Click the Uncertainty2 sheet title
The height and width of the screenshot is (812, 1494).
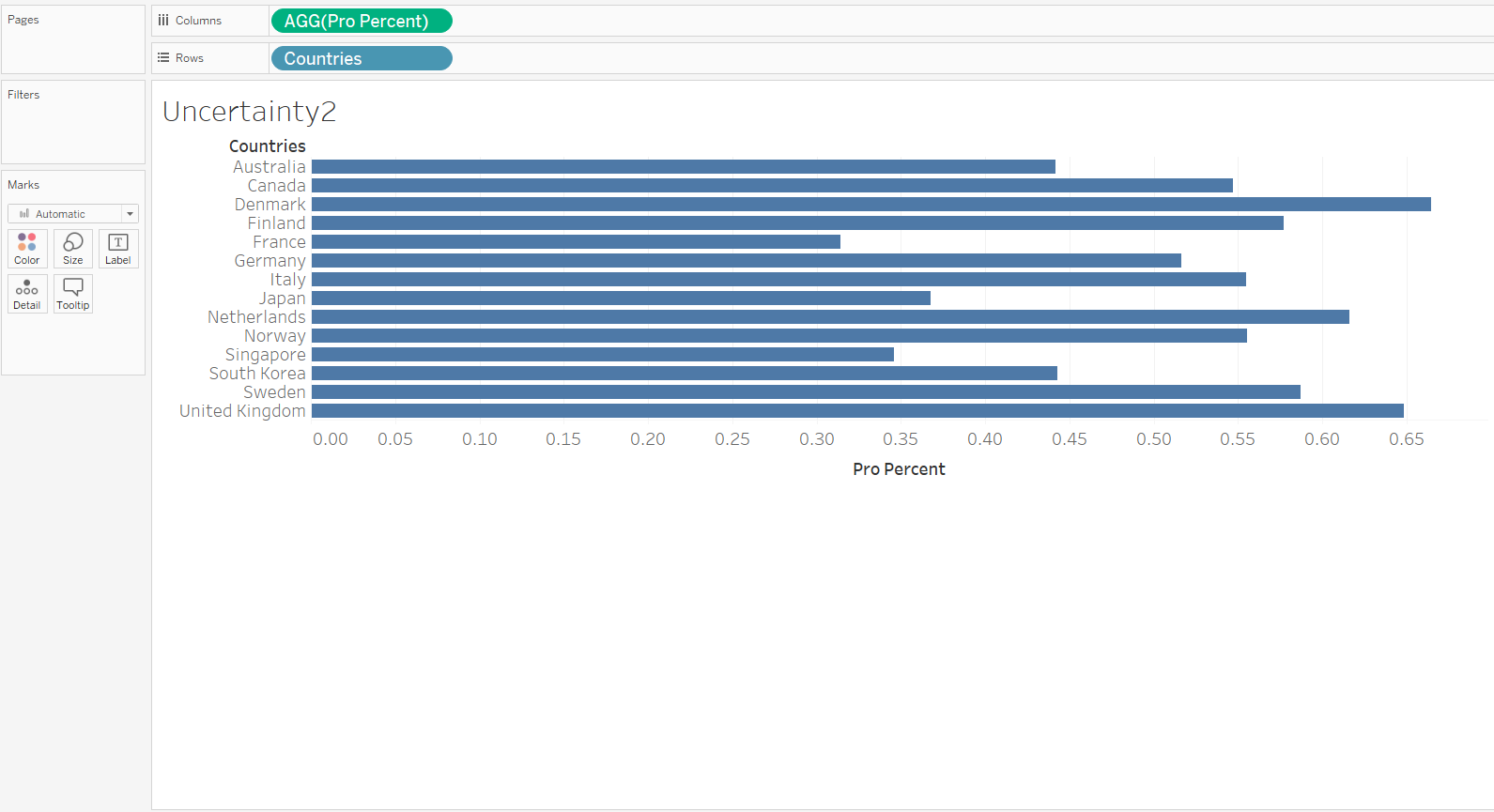(249, 112)
